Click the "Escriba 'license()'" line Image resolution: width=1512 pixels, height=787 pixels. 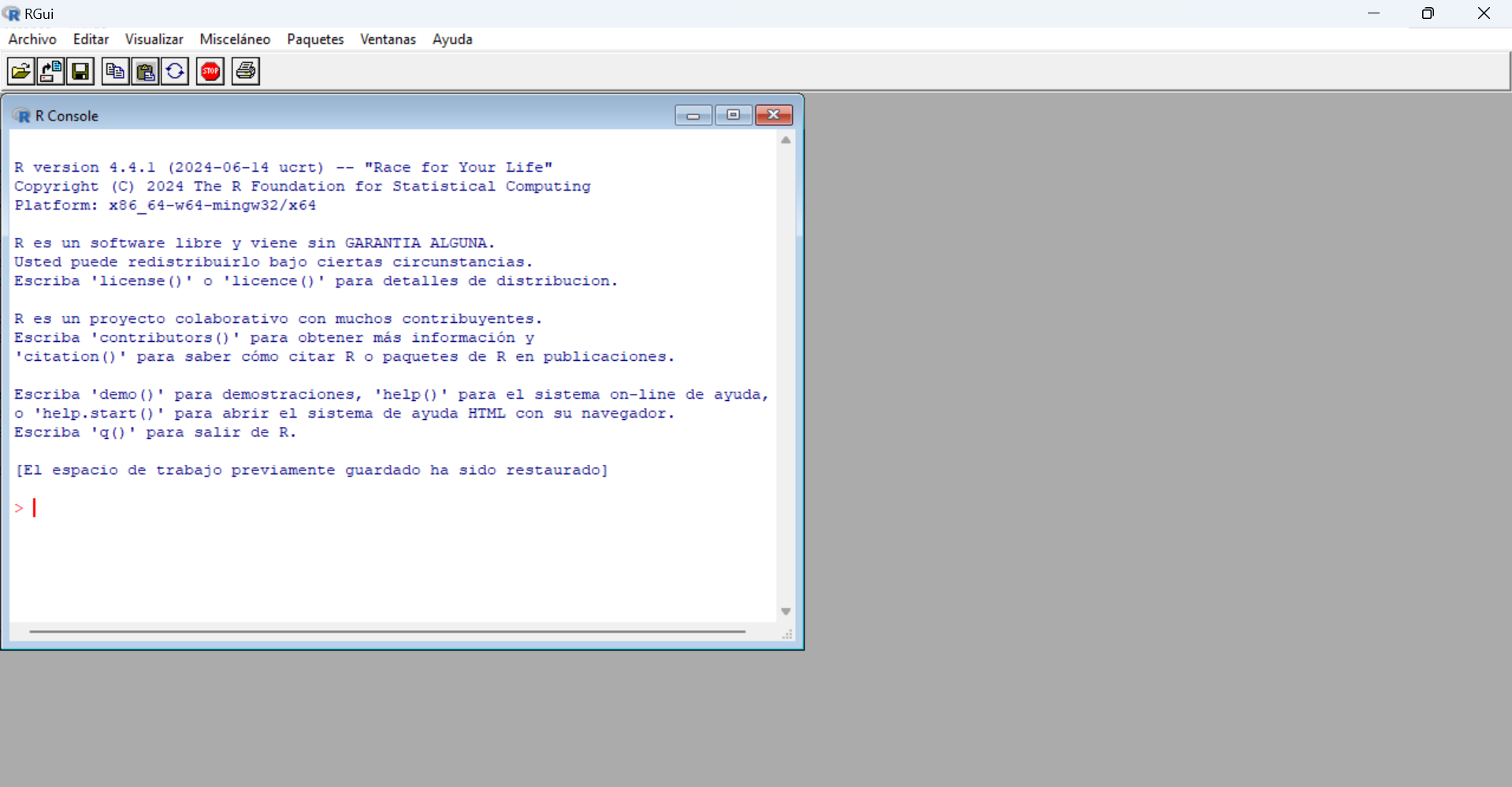pyautogui.click(x=316, y=280)
